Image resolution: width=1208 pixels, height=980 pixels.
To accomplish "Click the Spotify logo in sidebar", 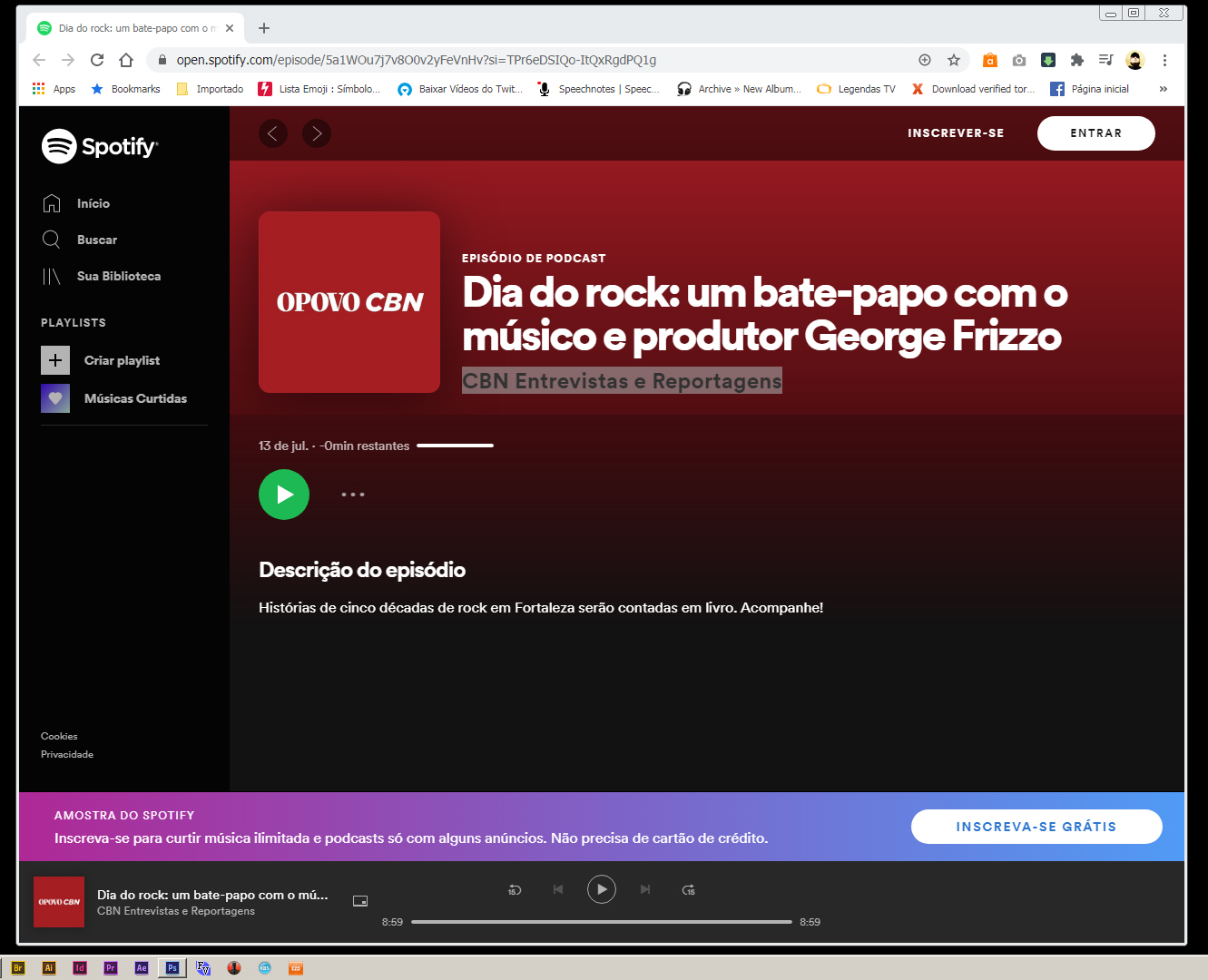I will coord(100,146).
